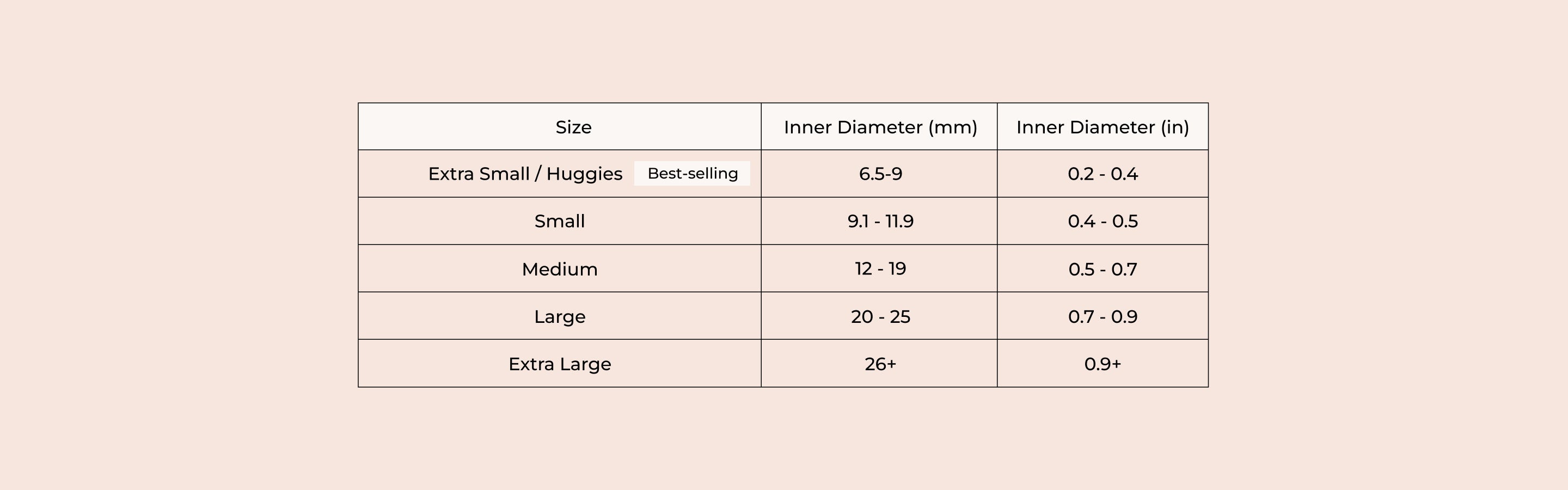The height and width of the screenshot is (490, 1568).
Task: Click the 12 - 19 mm value
Action: point(880,268)
